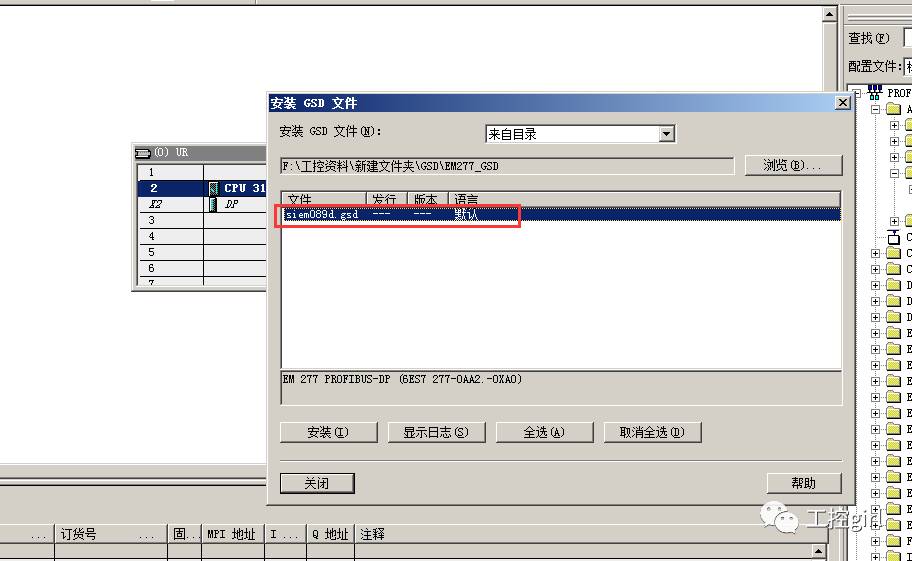Click the MPI 地址 column header
The height and width of the screenshot is (561, 912).
(233, 534)
